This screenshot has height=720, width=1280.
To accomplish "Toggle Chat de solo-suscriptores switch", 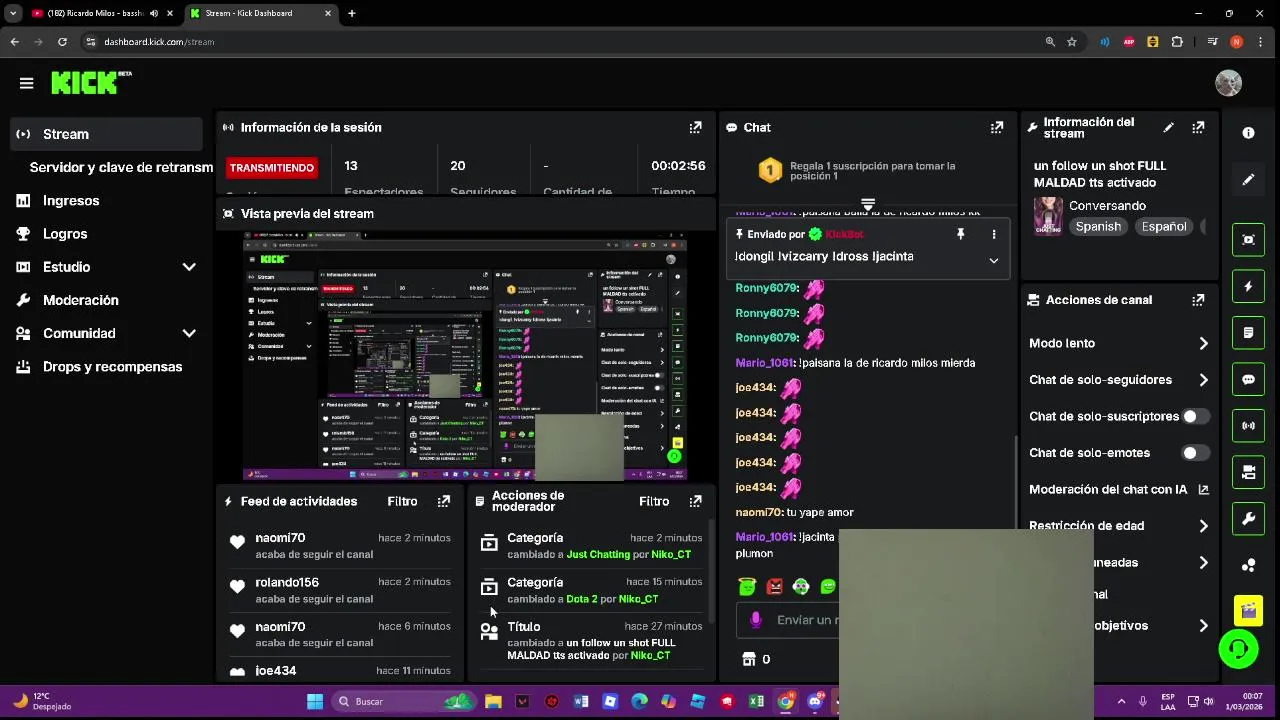I will point(1195,416).
